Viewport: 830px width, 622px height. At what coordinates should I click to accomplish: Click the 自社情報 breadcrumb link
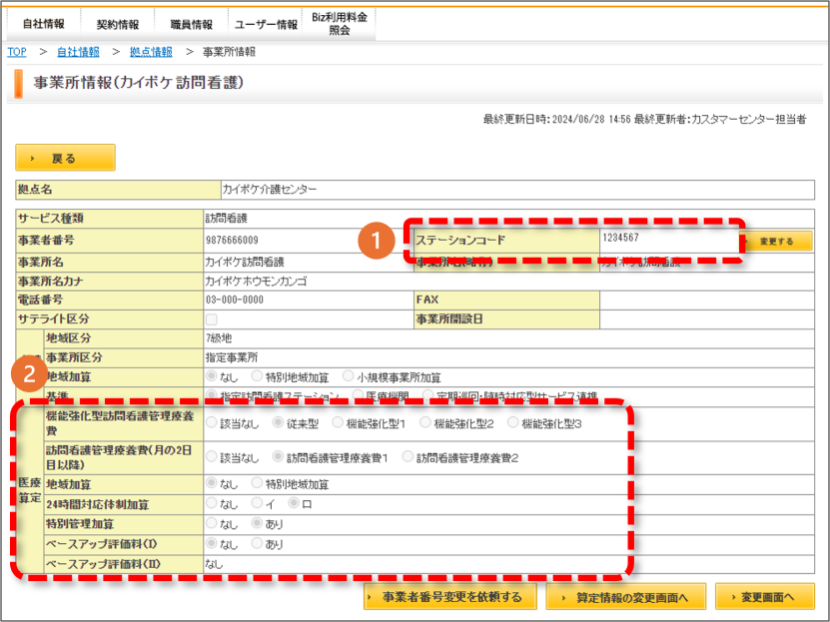[78, 52]
